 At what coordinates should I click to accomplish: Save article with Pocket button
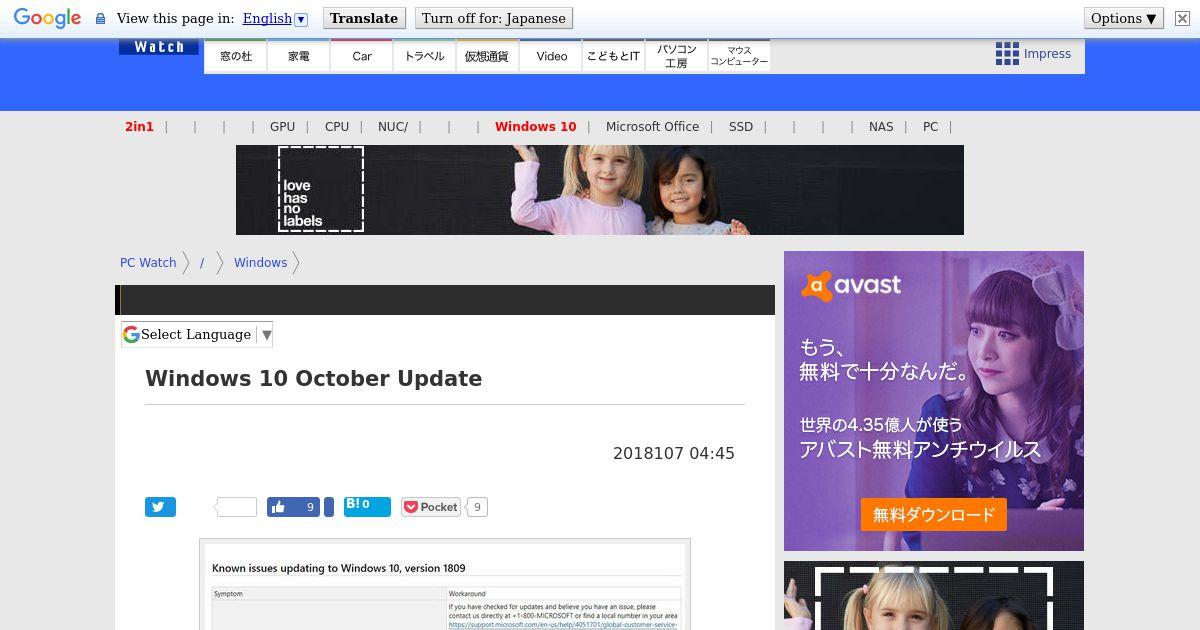coord(431,507)
